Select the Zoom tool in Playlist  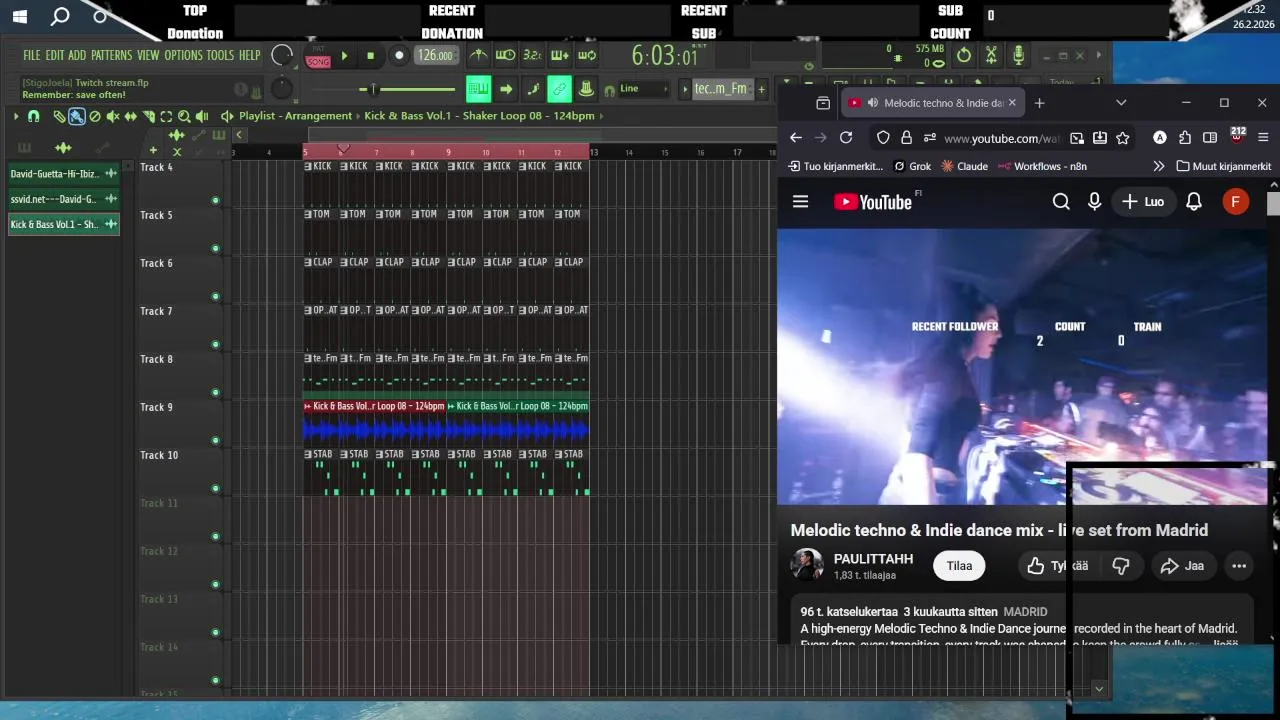[x=184, y=116]
